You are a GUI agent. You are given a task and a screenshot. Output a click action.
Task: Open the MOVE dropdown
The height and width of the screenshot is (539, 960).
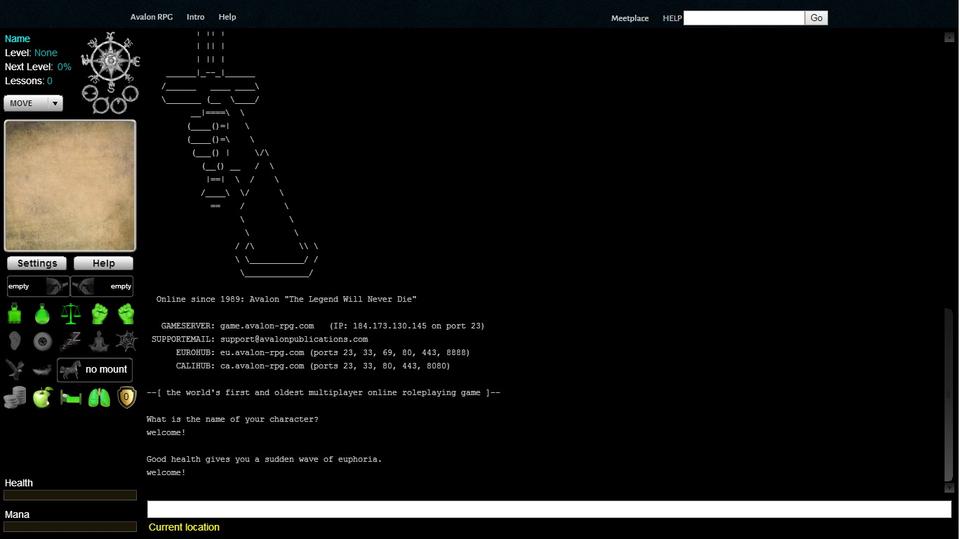point(33,103)
